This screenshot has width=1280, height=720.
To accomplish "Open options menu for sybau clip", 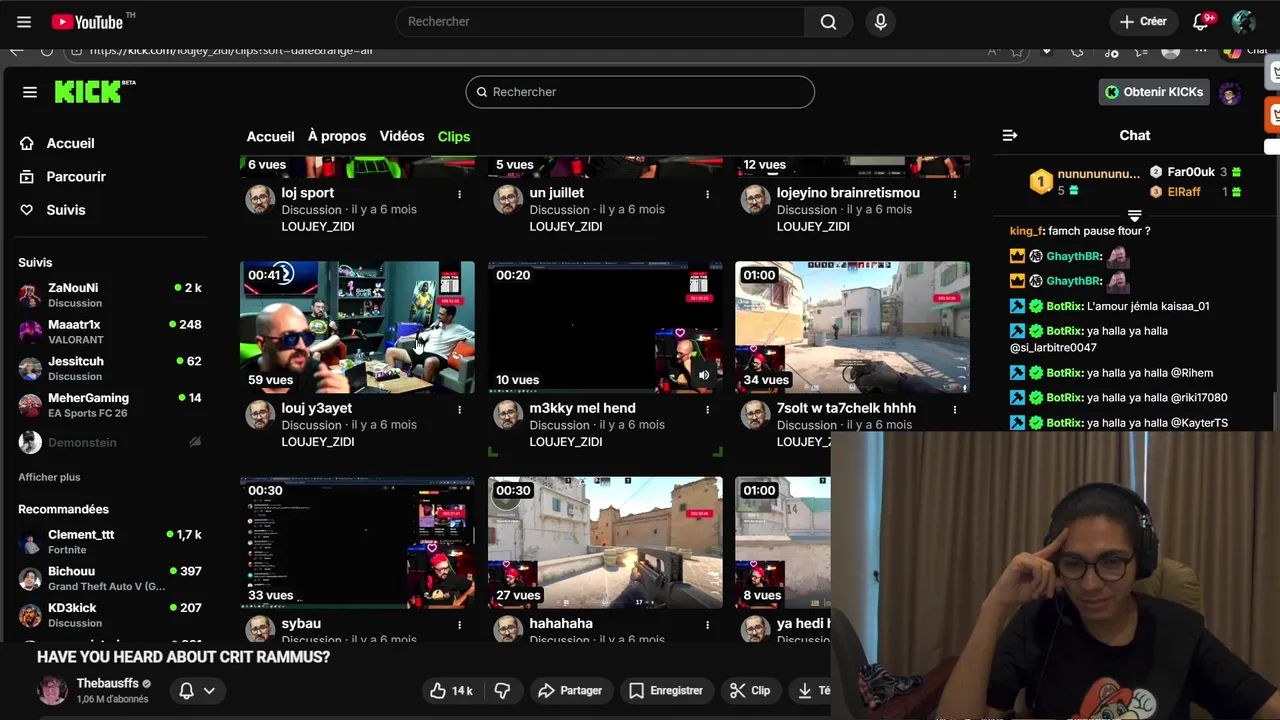I will coord(460,624).
